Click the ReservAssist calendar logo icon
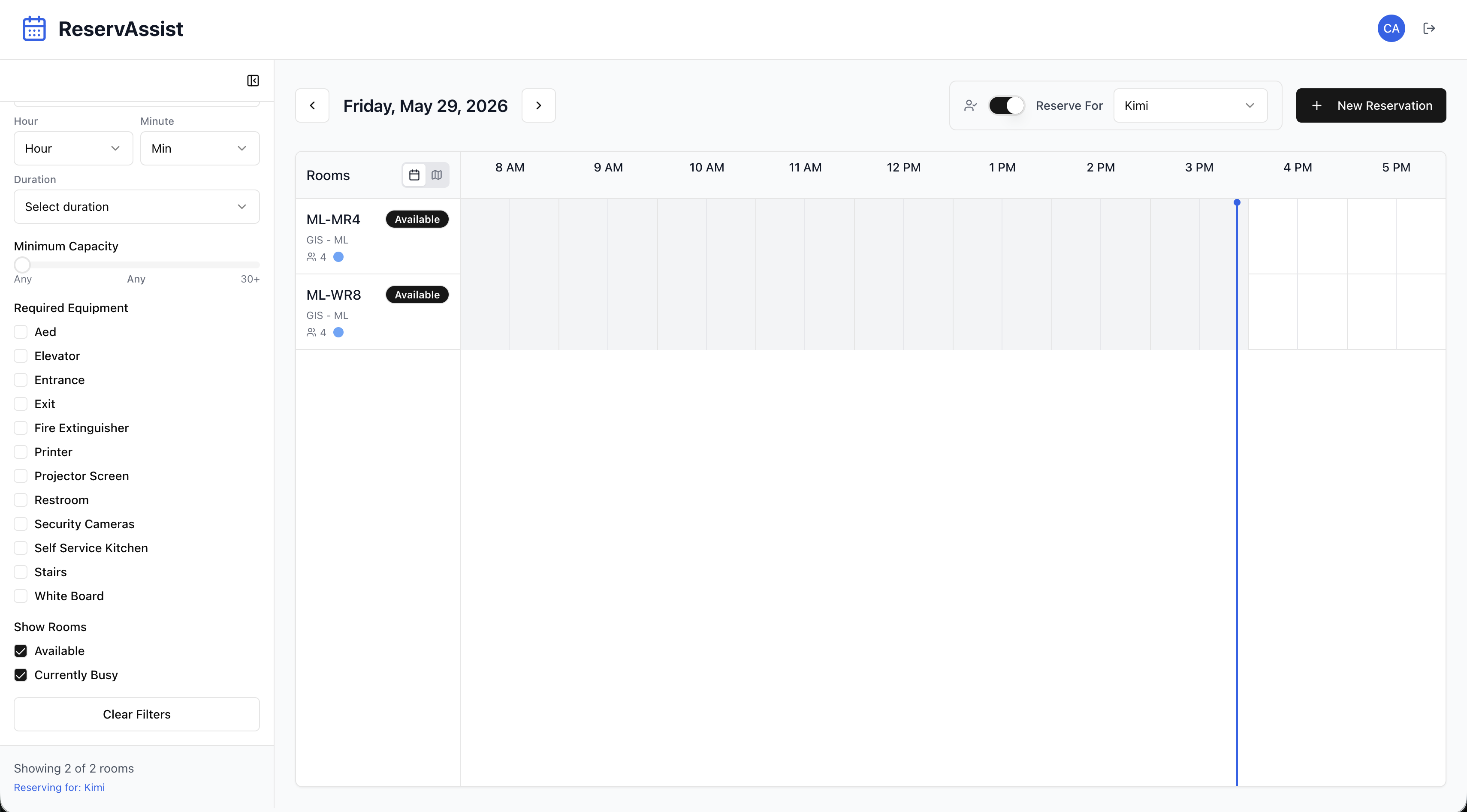Viewport: 1467px width, 812px height. coord(34,28)
